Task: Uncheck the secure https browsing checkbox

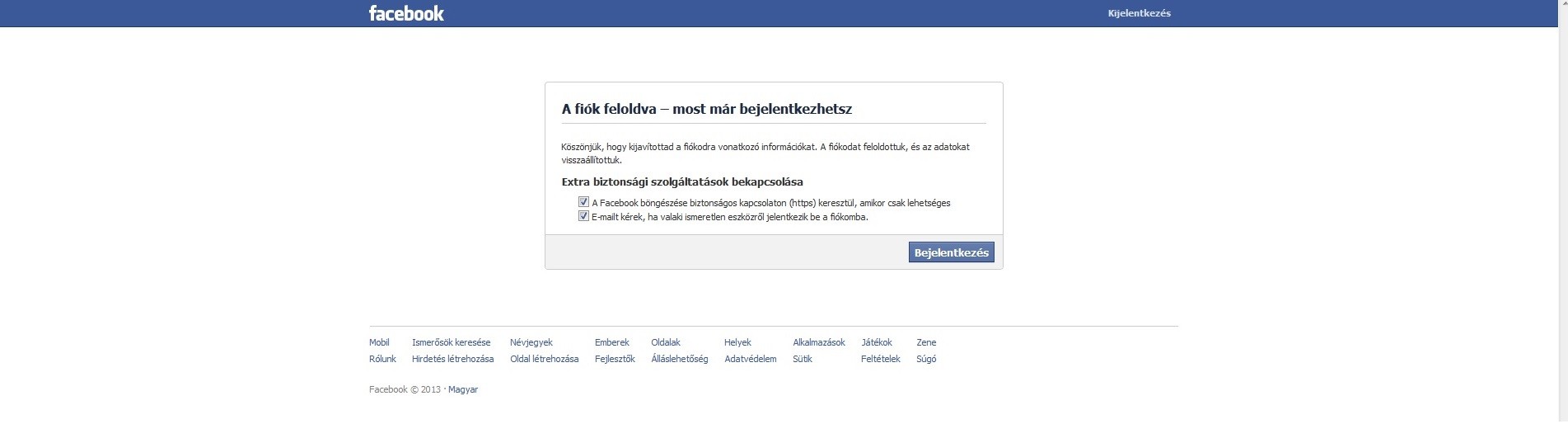Action: (x=583, y=202)
